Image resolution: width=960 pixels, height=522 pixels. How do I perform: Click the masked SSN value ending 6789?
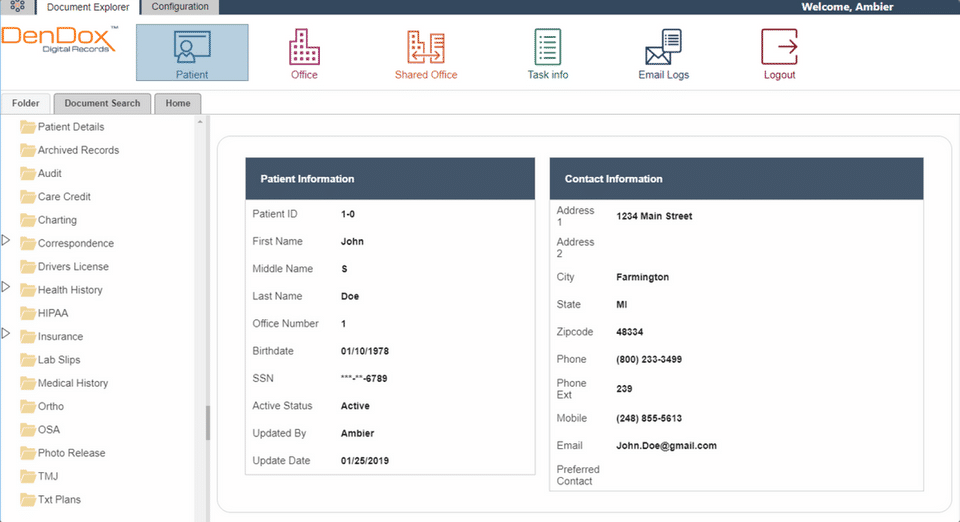pyautogui.click(x=364, y=378)
